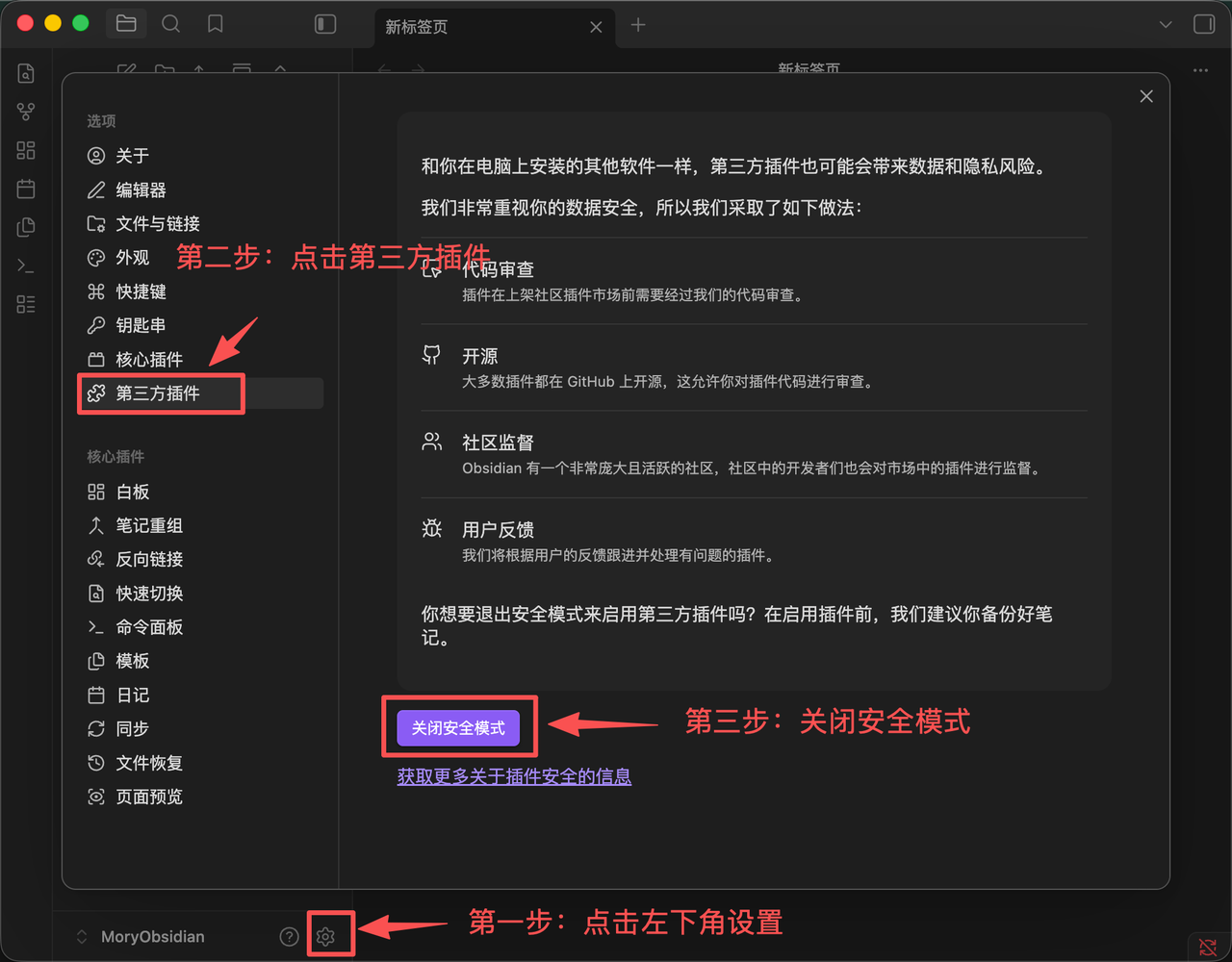Click the GitHub icon beside 开源
Image resolution: width=1232 pixels, height=962 pixels.
432,355
